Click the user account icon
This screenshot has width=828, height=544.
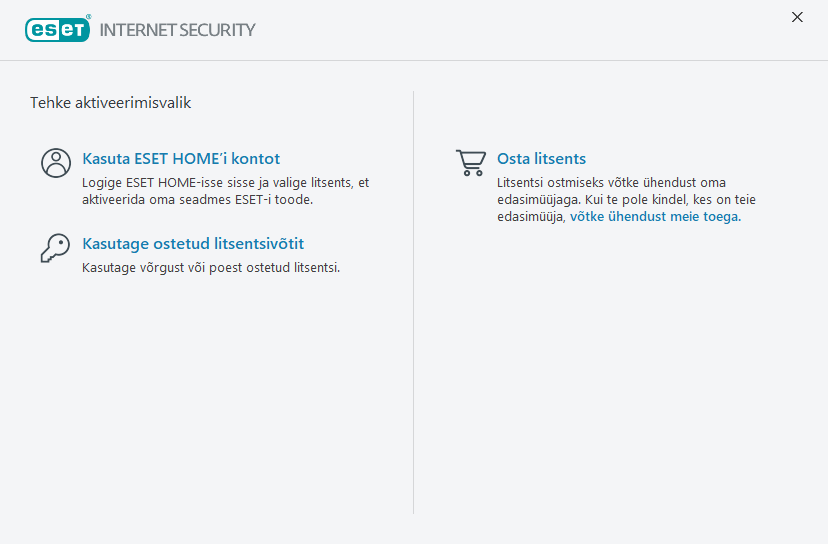click(x=56, y=163)
